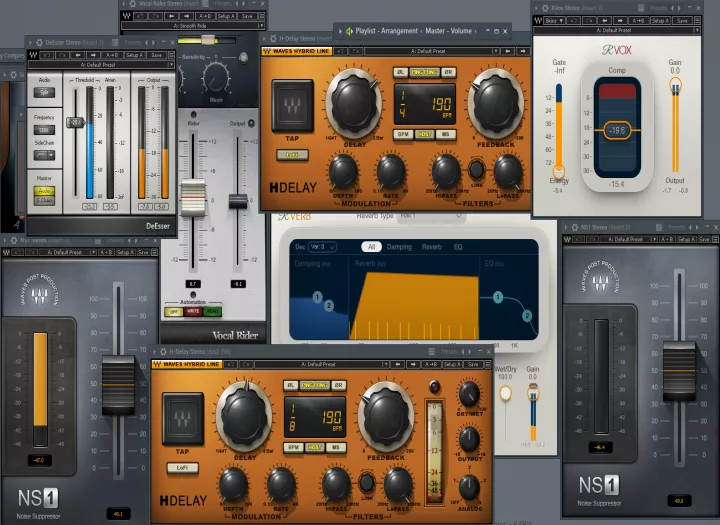Toggle the ØL phase button on the upper H-Delay

(x=400, y=72)
